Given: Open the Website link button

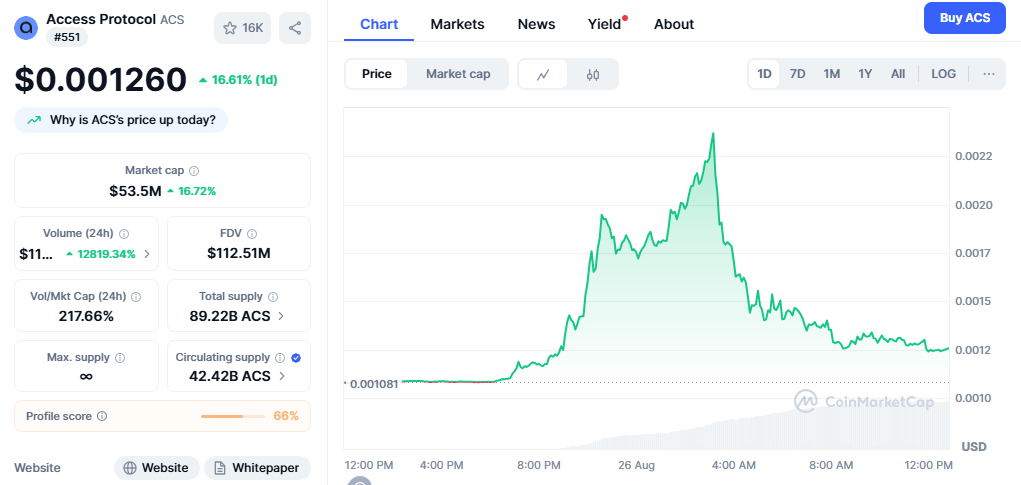Looking at the screenshot, I should point(157,468).
